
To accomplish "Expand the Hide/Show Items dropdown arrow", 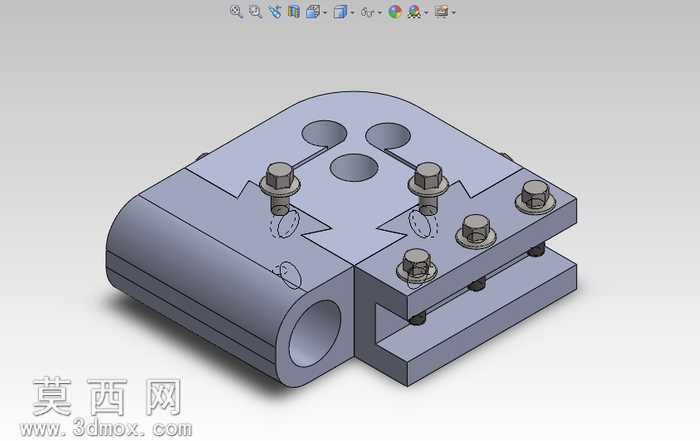I will point(380,12).
